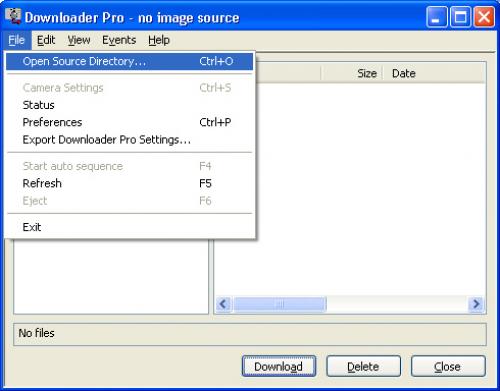Click the disabled Eject entry

pos(130,201)
